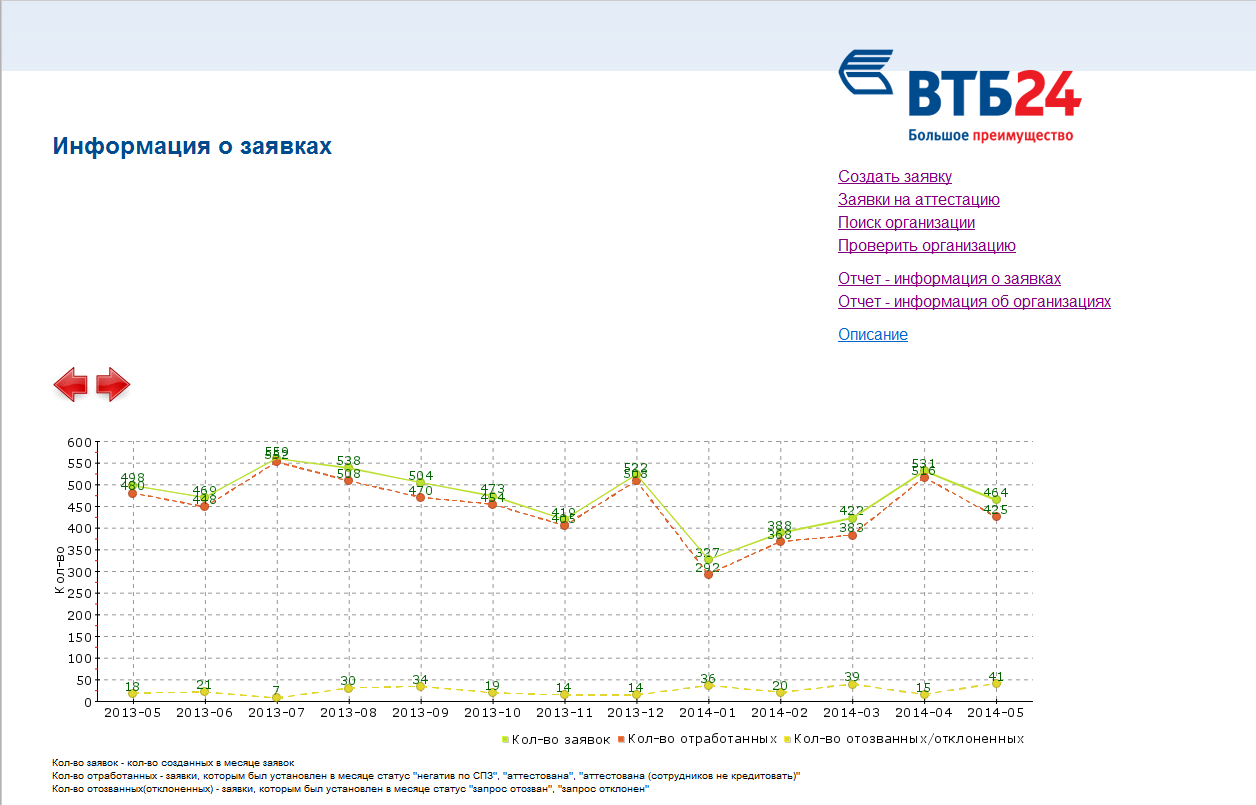Click the Описание link
The height and width of the screenshot is (805, 1256).
pyautogui.click(x=872, y=335)
